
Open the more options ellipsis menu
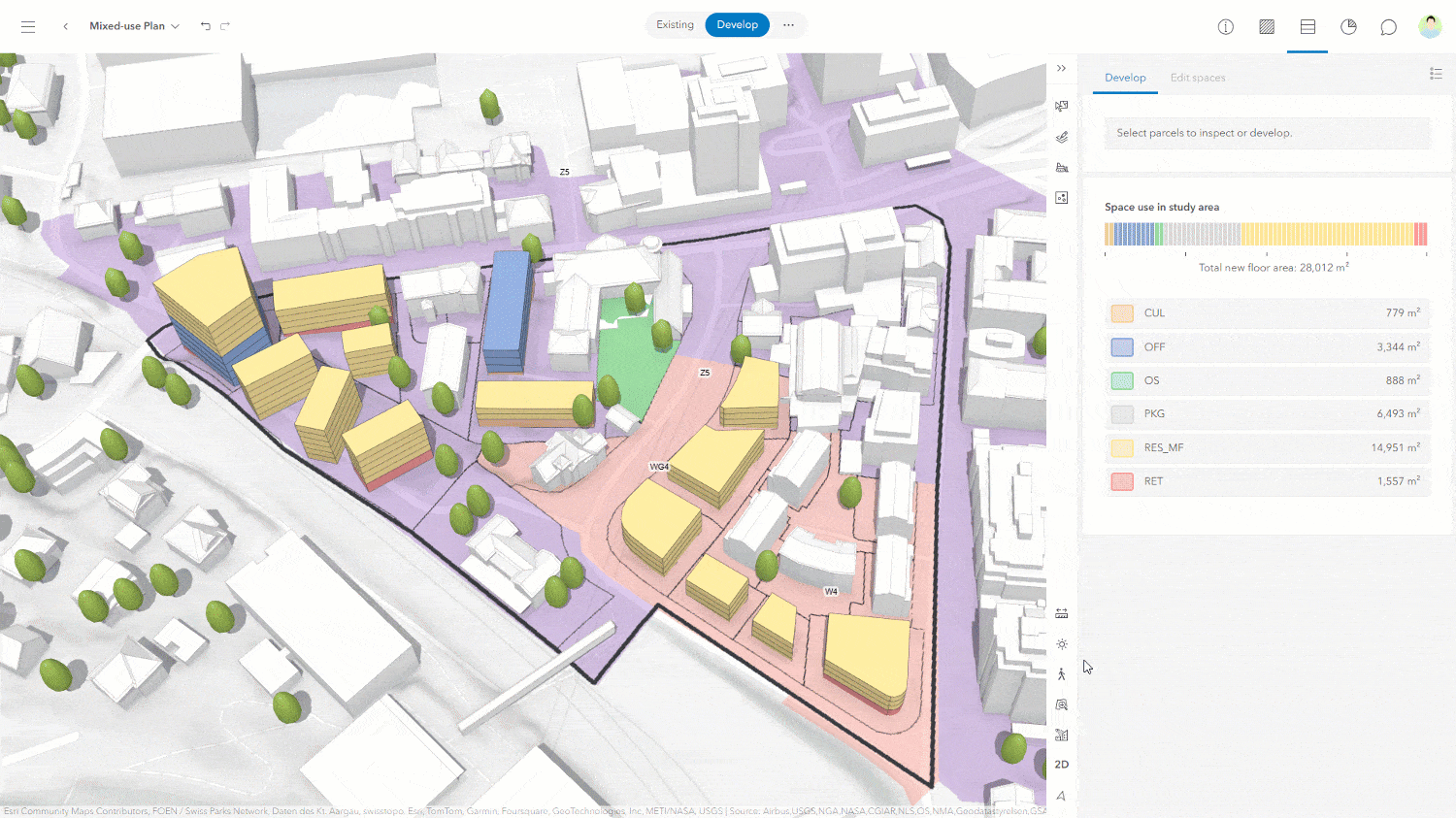click(x=788, y=24)
